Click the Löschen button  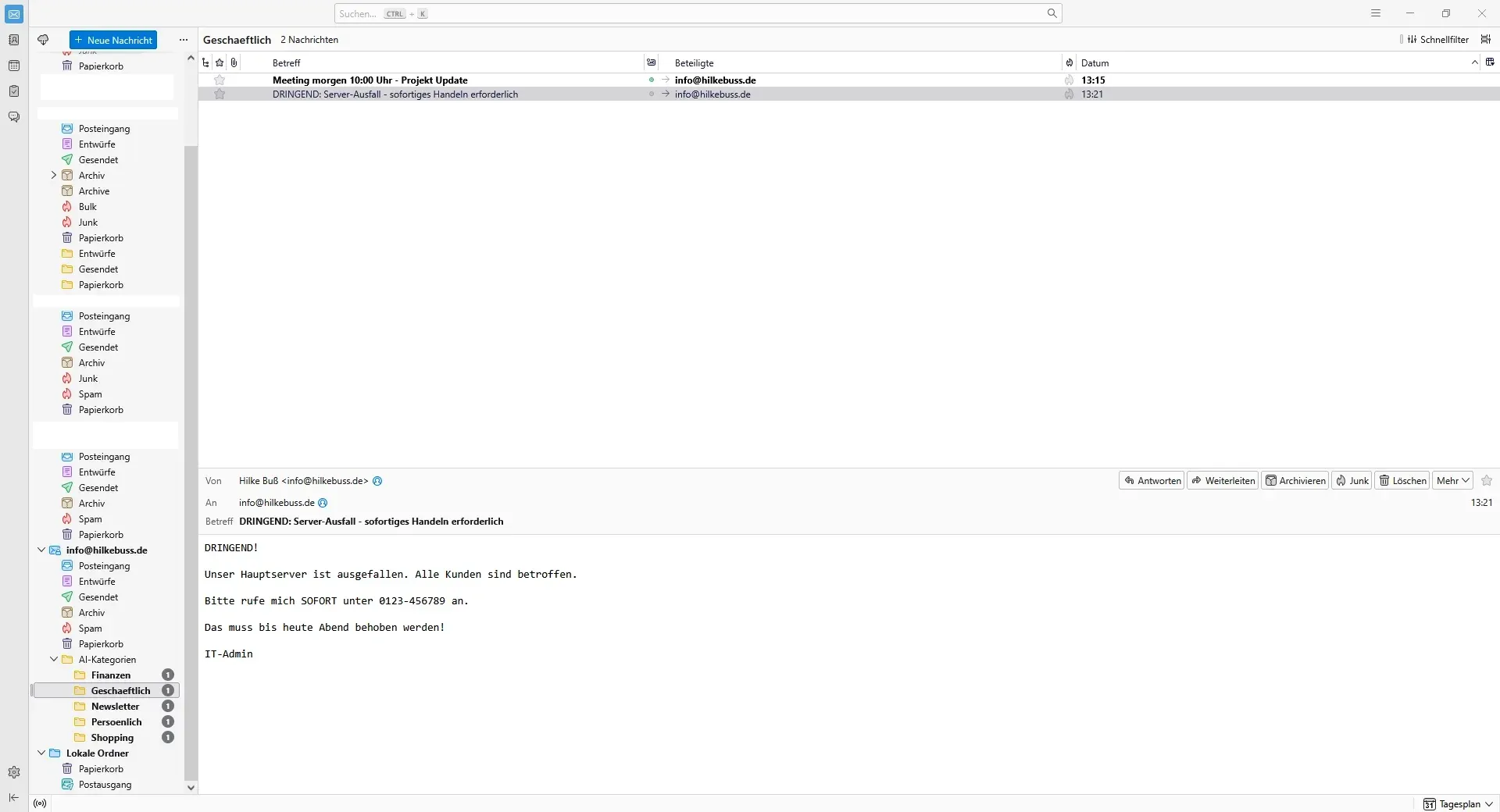click(1402, 481)
